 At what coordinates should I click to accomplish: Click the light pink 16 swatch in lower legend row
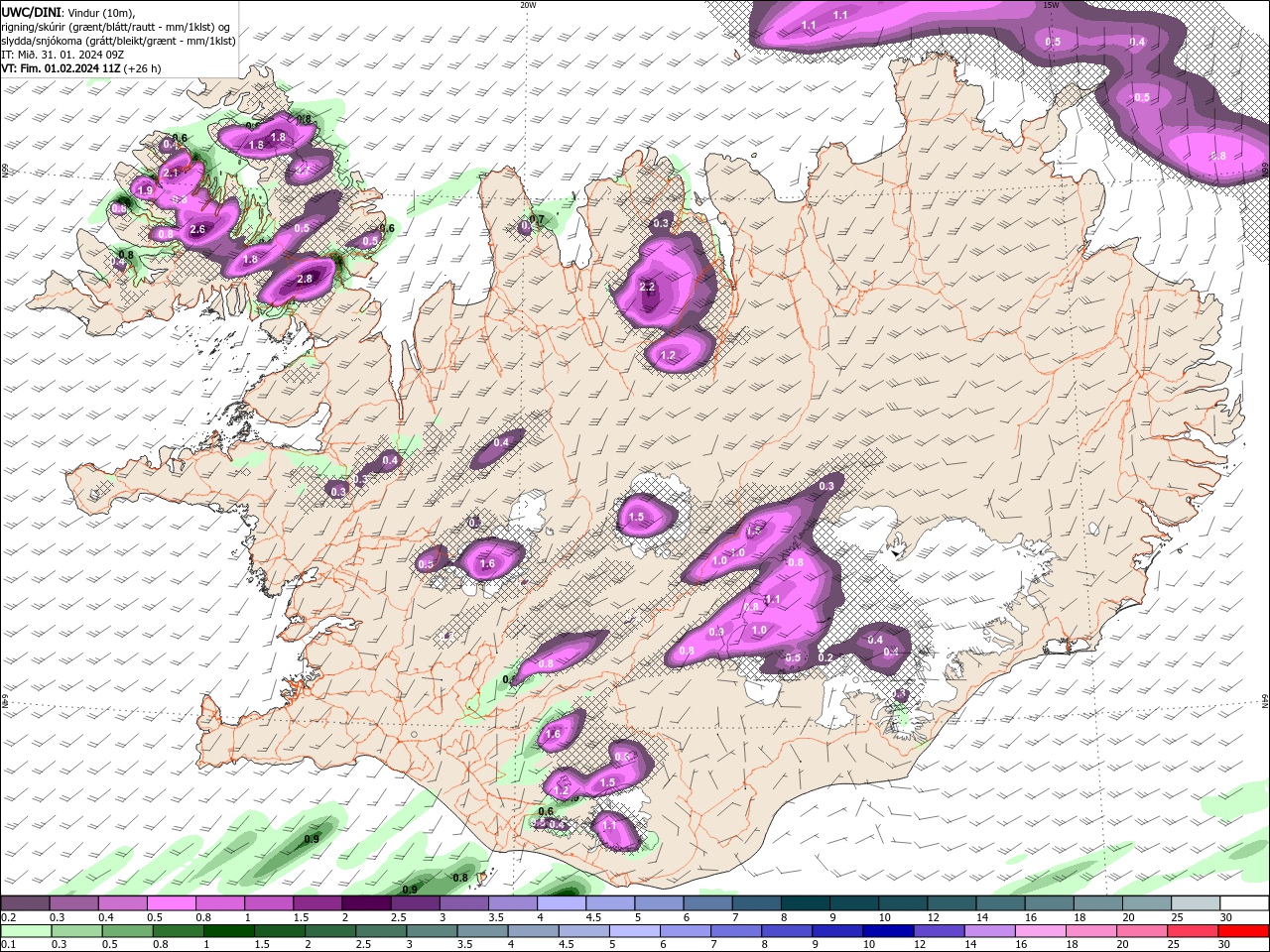click(x=1041, y=931)
